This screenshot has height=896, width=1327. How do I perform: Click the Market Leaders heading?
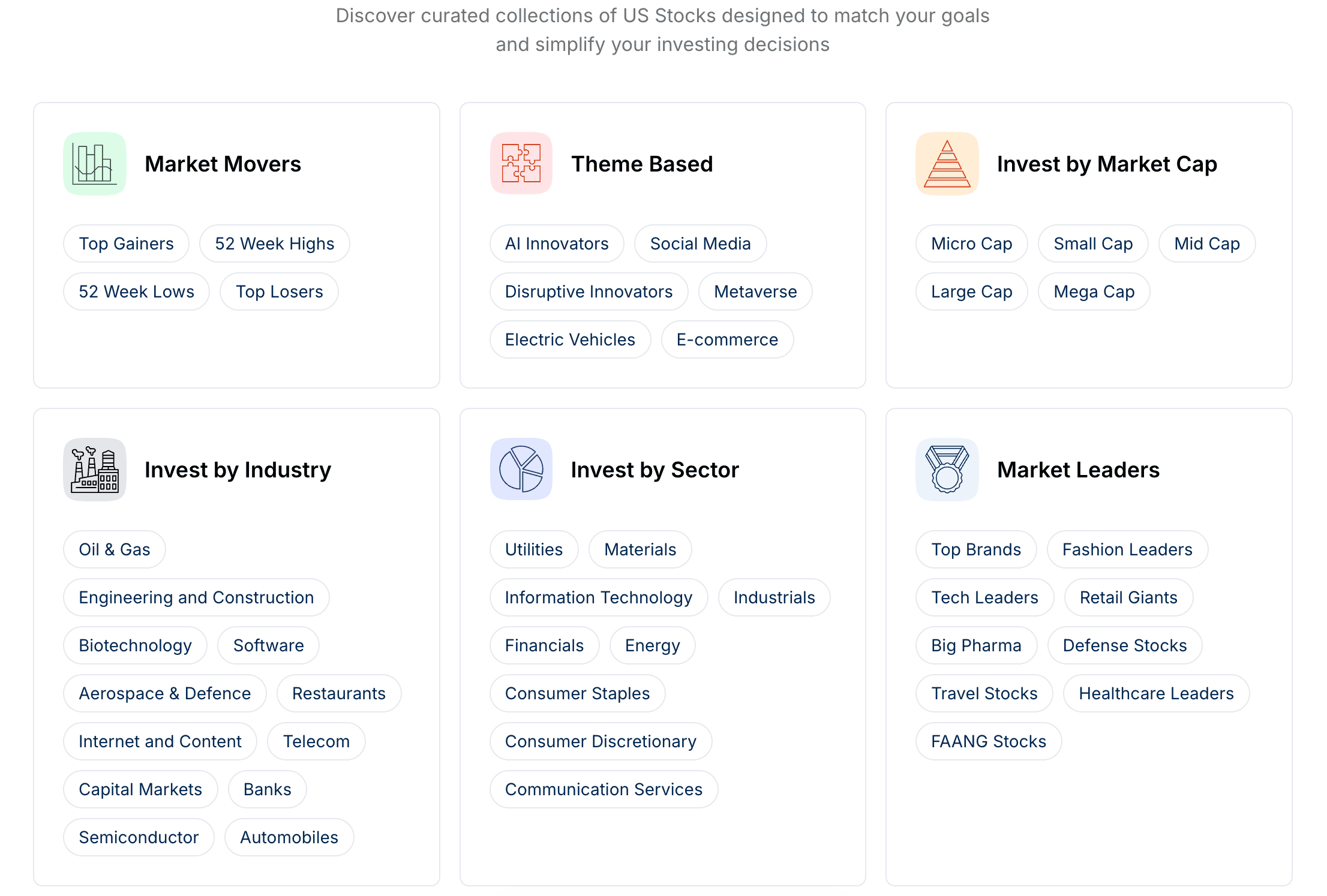pyautogui.click(x=1078, y=470)
